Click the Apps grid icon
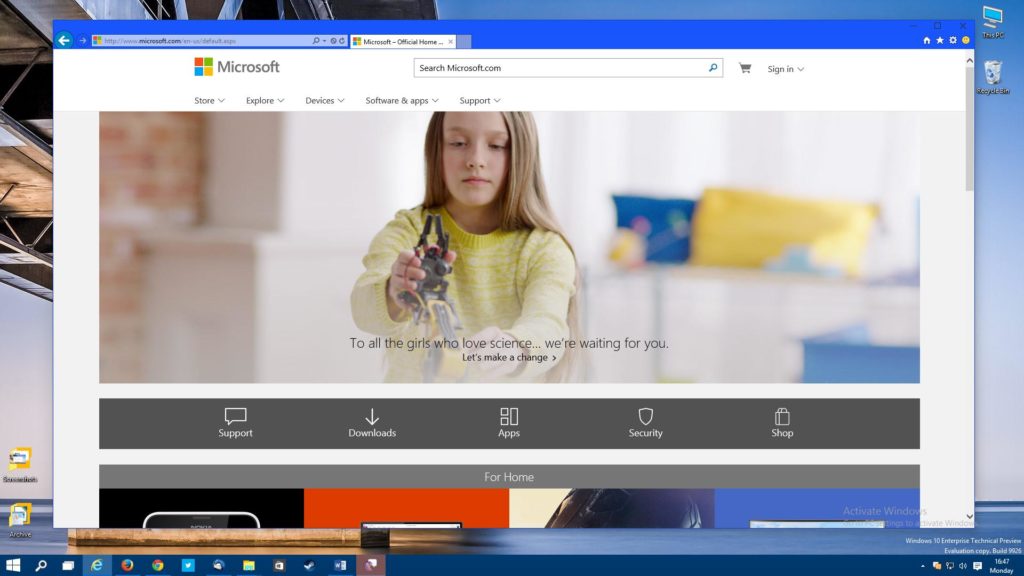Image resolution: width=1024 pixels, height=576 pixels. 509,416
